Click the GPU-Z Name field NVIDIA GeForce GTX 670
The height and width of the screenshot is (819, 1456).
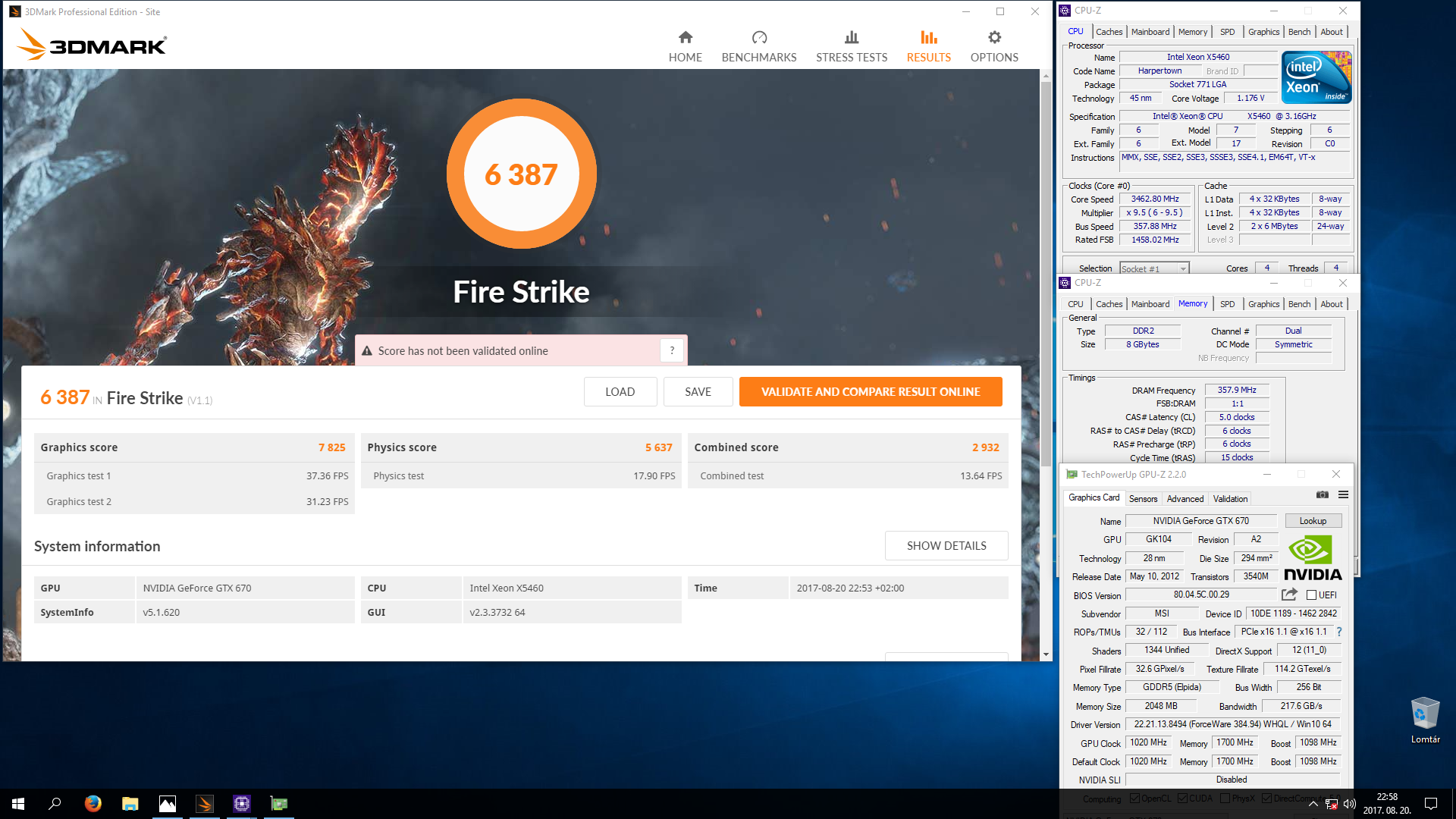(x=1201, y=521)
